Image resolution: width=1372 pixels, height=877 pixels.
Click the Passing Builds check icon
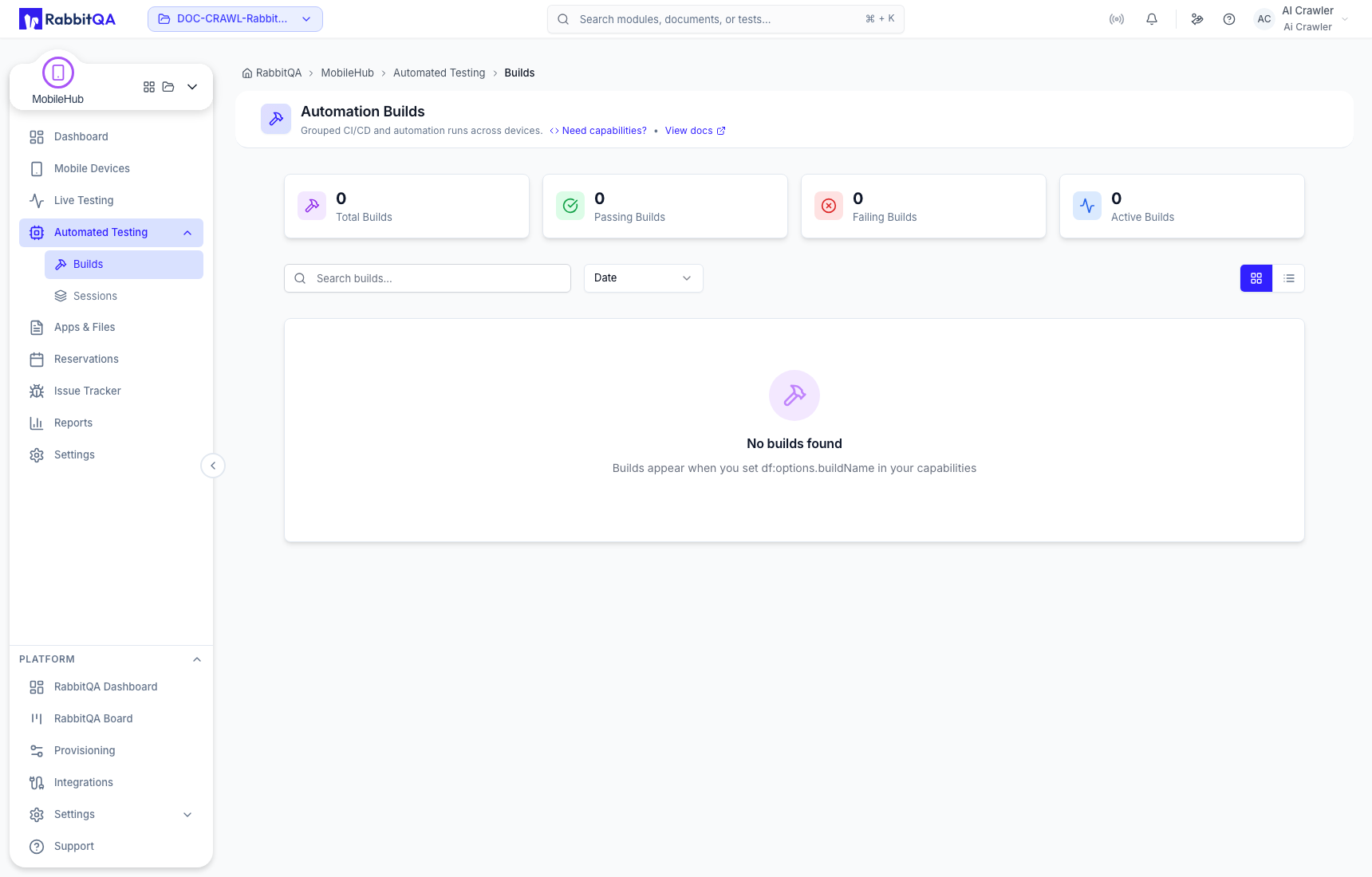pos(570,206)
